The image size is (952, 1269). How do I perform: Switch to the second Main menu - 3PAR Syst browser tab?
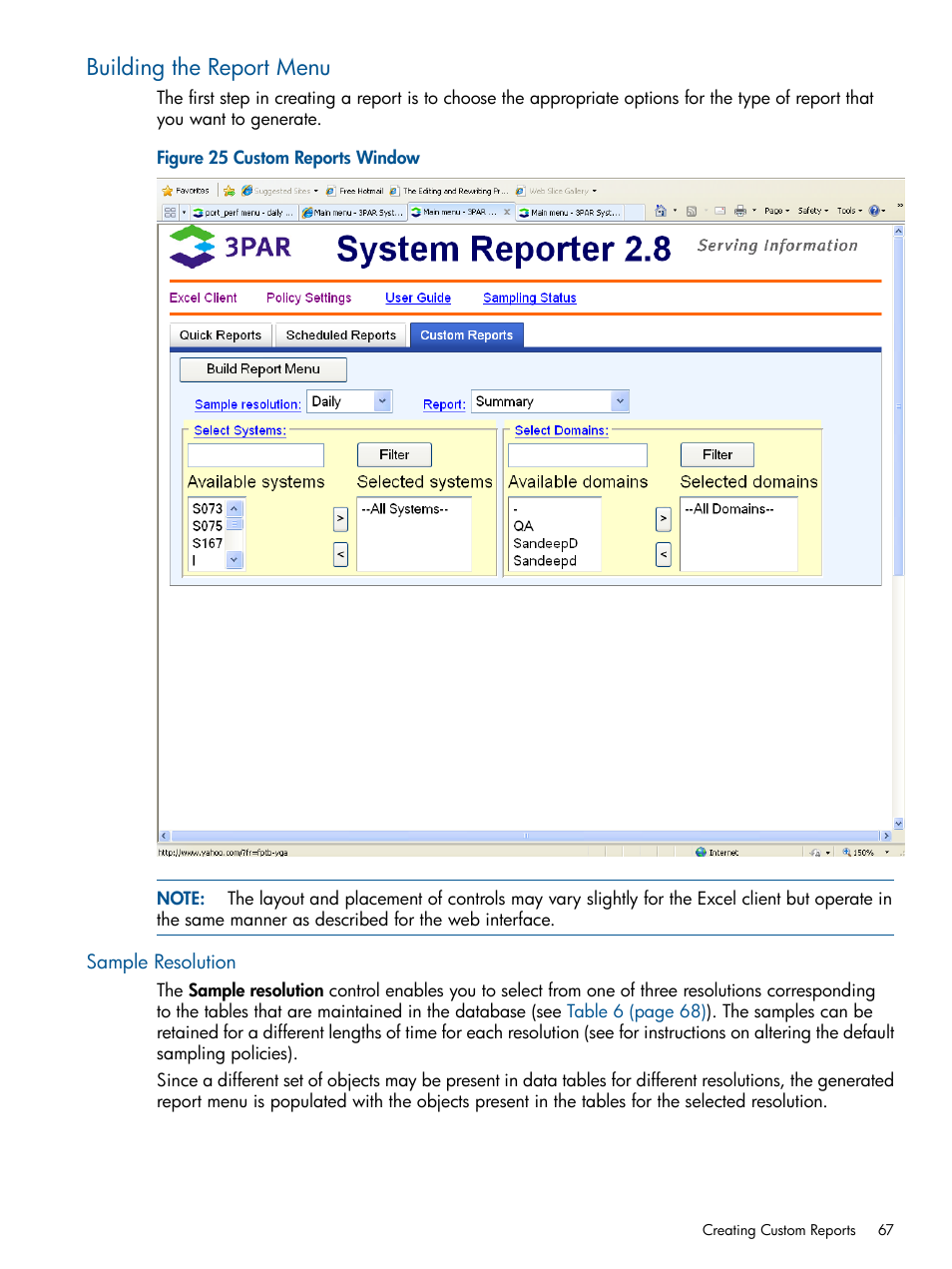[352, 212]
